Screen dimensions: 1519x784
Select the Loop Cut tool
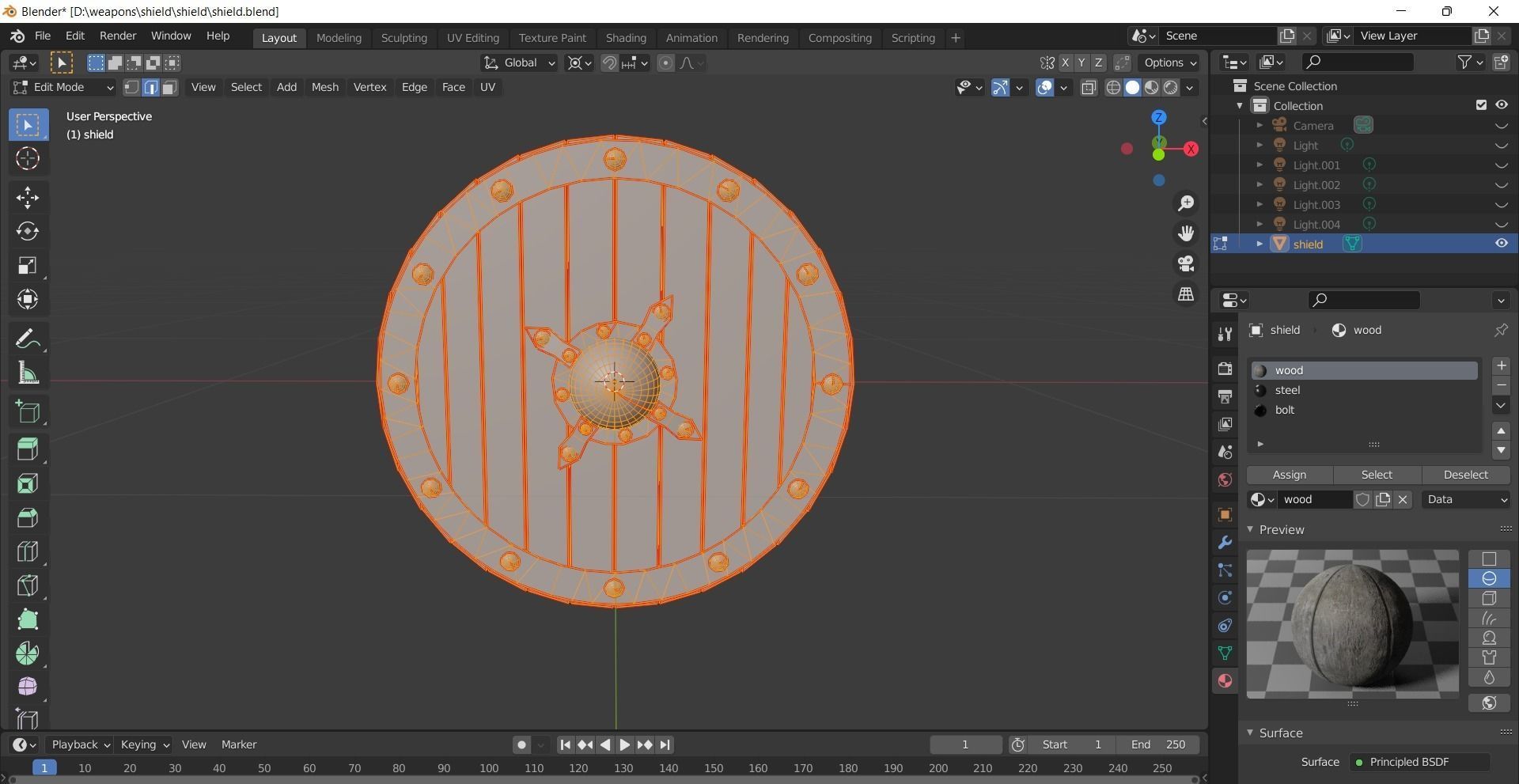pos(28,552)
